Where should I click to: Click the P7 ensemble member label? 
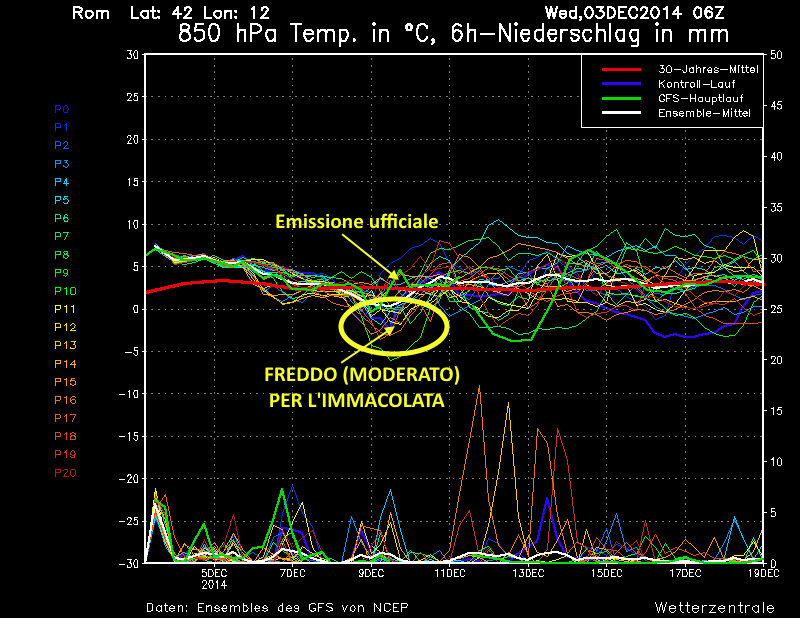[x=61, y=236]
